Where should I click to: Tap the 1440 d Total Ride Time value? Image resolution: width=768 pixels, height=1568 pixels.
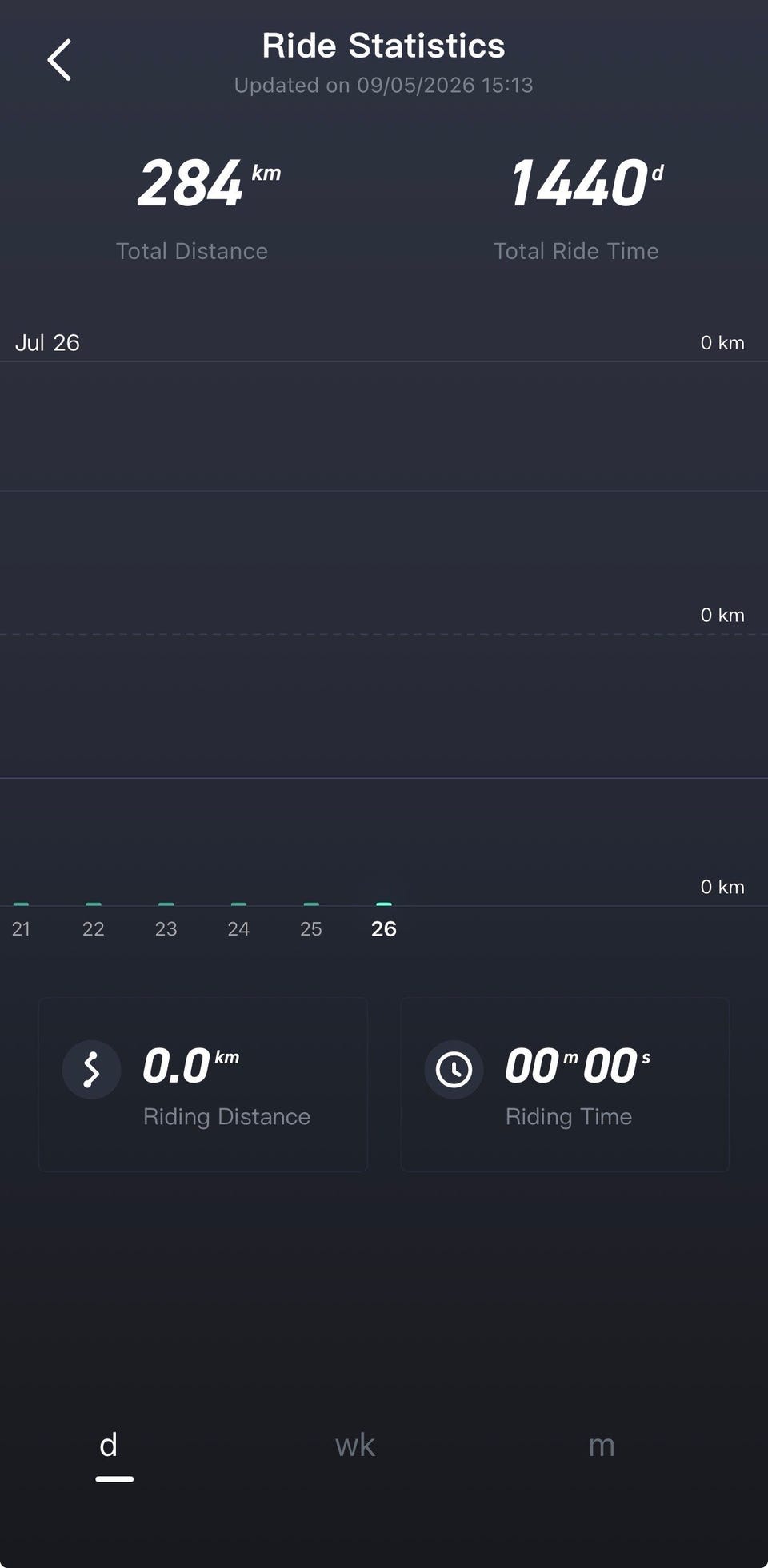[586, 183]
